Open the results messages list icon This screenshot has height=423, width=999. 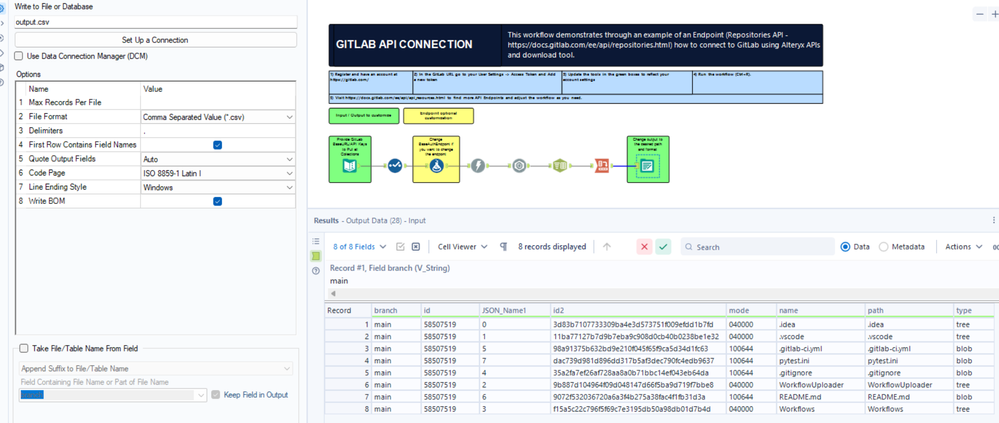pos(315,241)
